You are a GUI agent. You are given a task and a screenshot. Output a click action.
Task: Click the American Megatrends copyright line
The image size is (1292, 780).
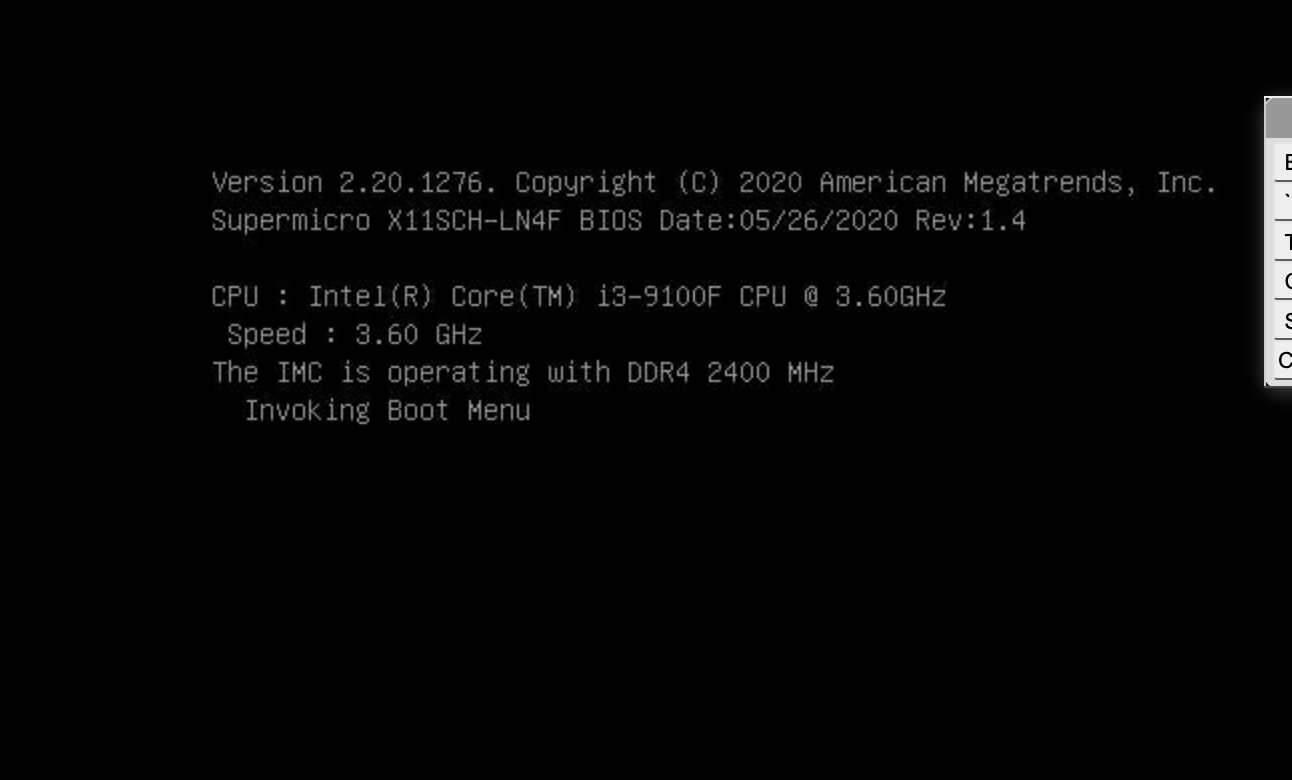pos(714,183)
